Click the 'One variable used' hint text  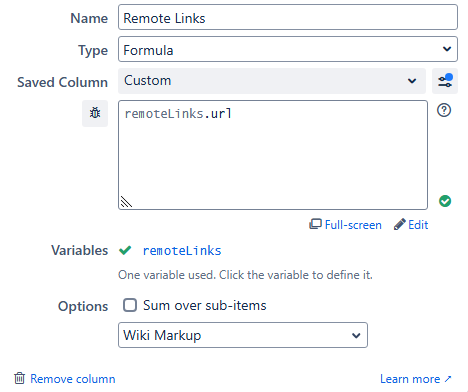coord(245,275)
